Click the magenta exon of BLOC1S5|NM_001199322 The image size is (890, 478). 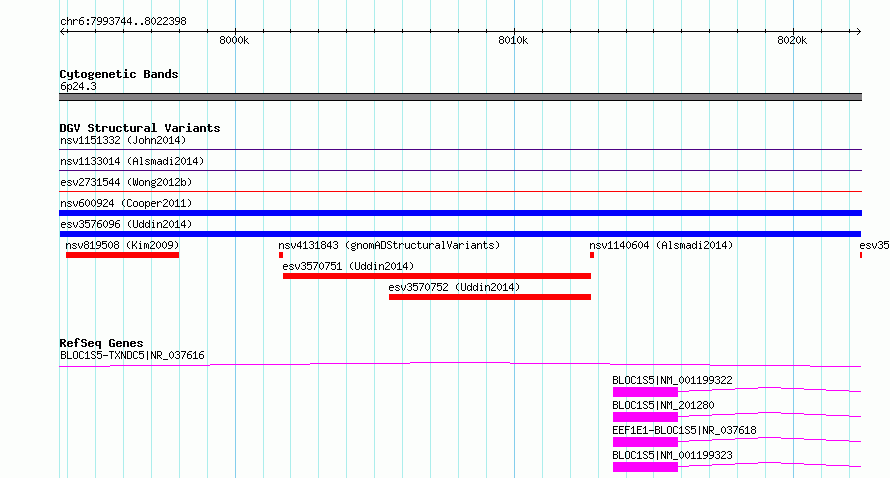645,392
